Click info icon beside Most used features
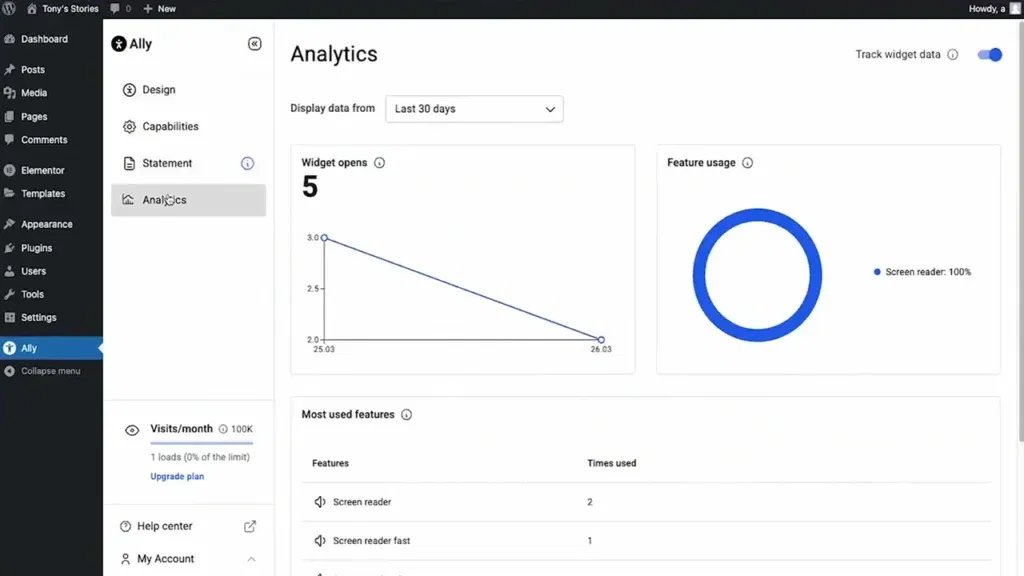The height and width of the screenshot is (576, 1024). (406, 415)
